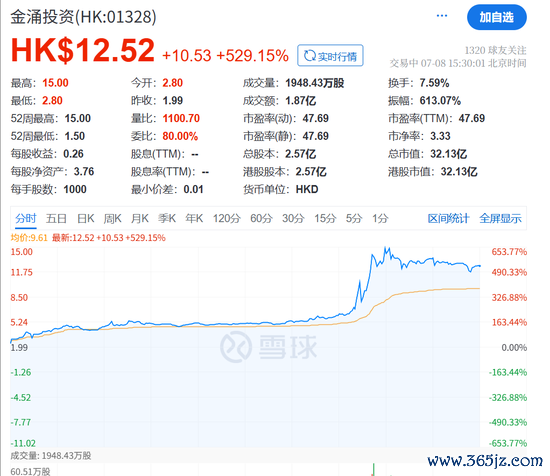
Task: Select the 30分 chart interval tab
Action: [x=293, y=218]
